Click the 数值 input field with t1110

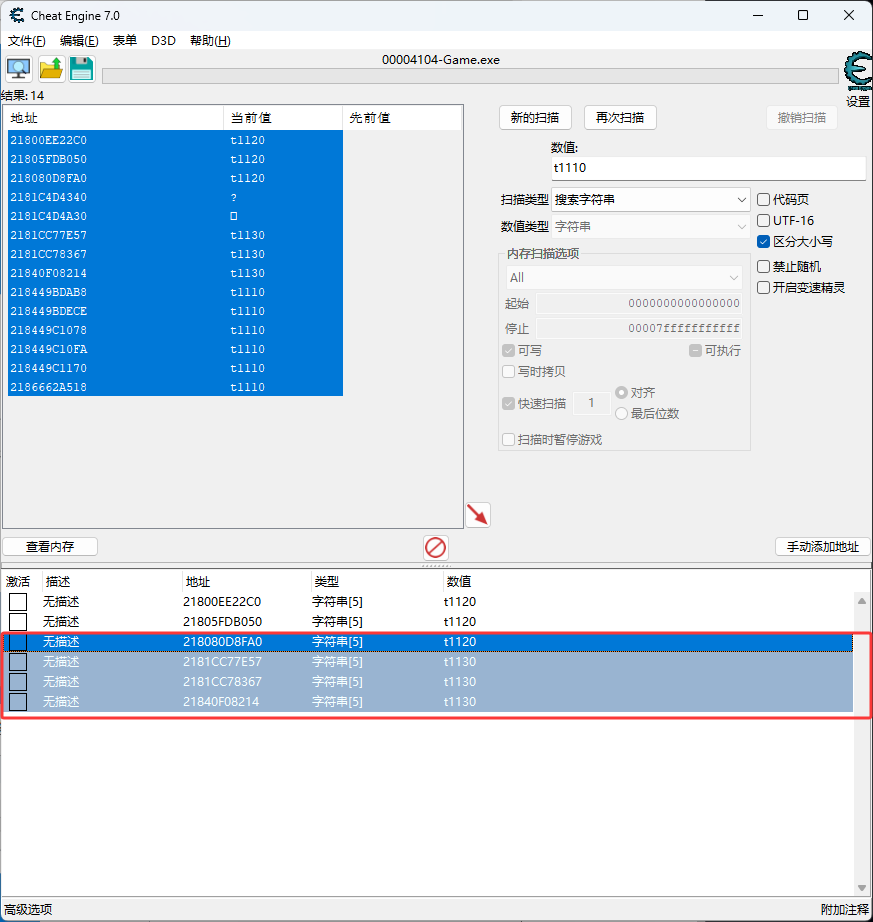708,168
